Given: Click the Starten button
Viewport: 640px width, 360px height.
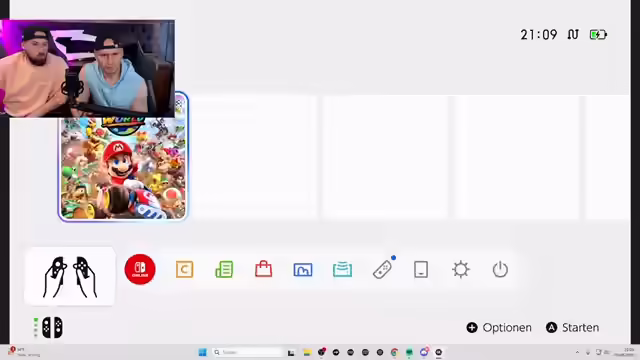Looking at the screenshot, I should [573, 328].
